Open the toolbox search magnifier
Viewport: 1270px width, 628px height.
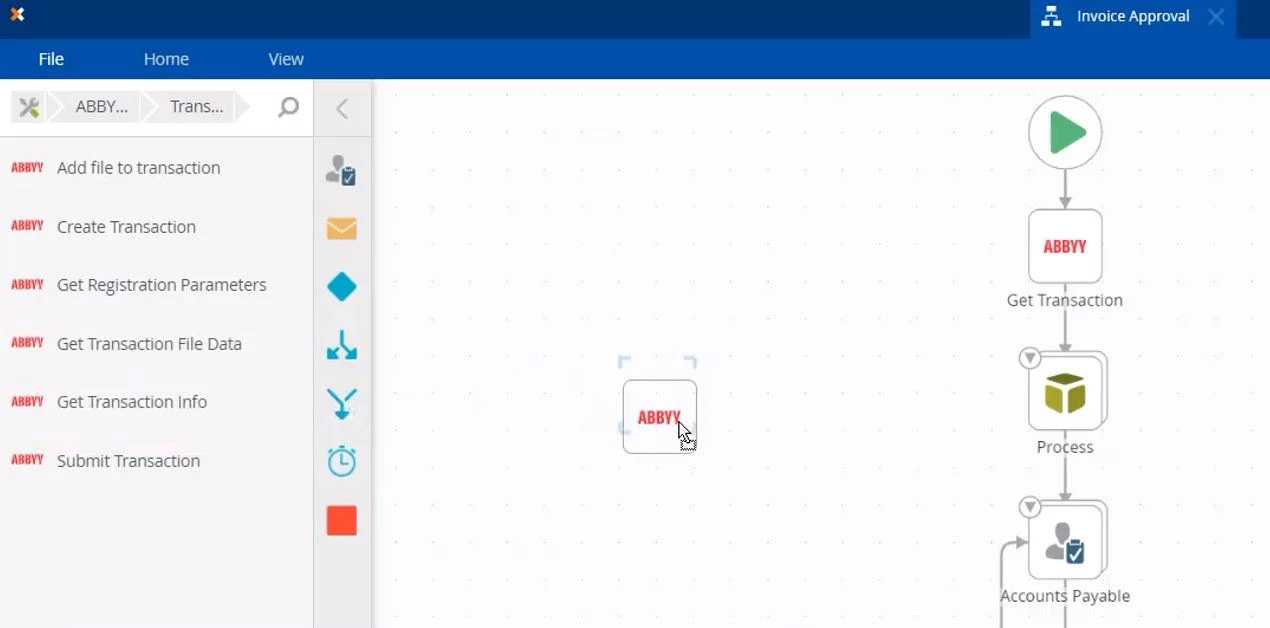point(288,107)
